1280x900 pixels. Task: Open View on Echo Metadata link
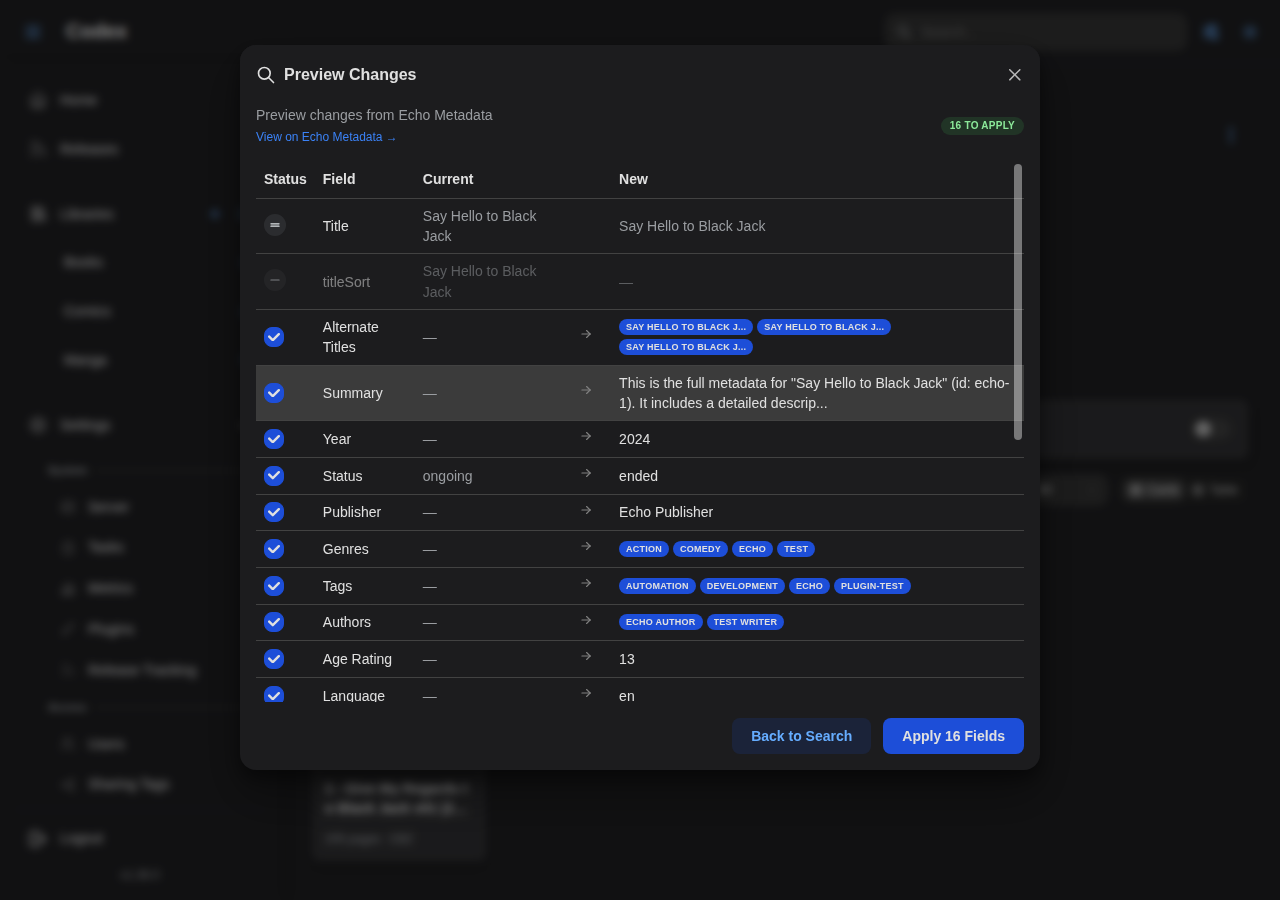tap(326, 137)
